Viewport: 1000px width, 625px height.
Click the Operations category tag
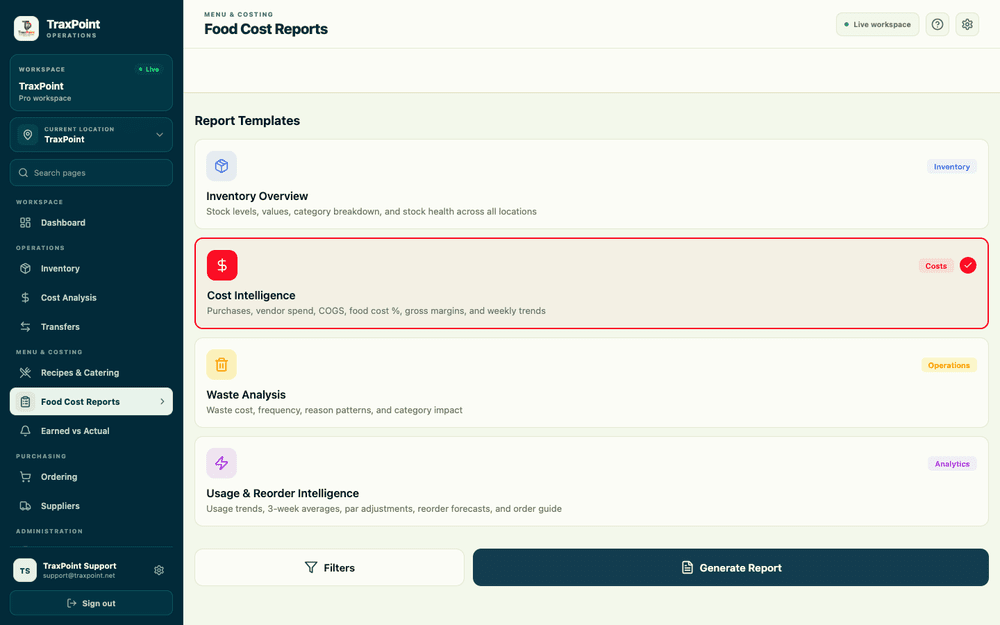pyautogui.click(x=948, y=365)
